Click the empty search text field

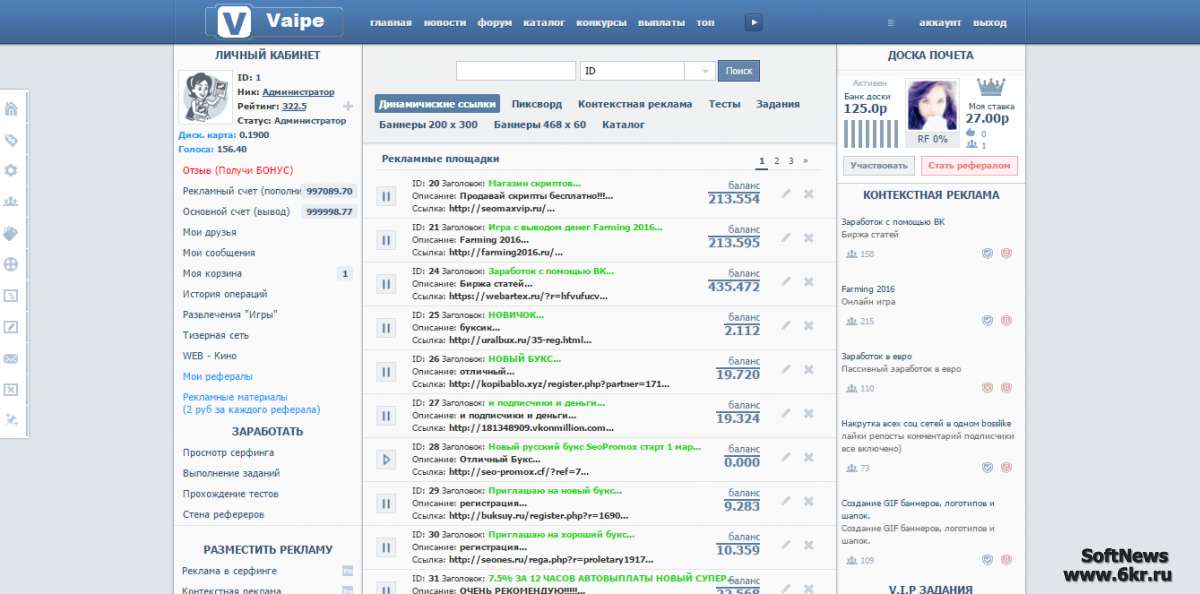point(515,71)
